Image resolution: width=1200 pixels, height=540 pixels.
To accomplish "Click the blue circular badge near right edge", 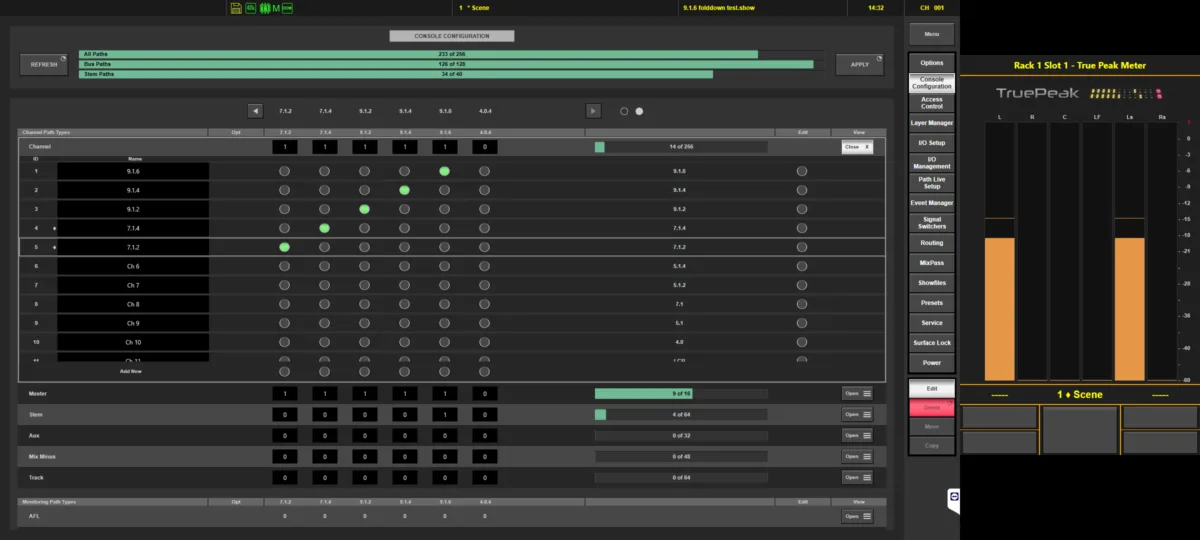I will point(954,496).
